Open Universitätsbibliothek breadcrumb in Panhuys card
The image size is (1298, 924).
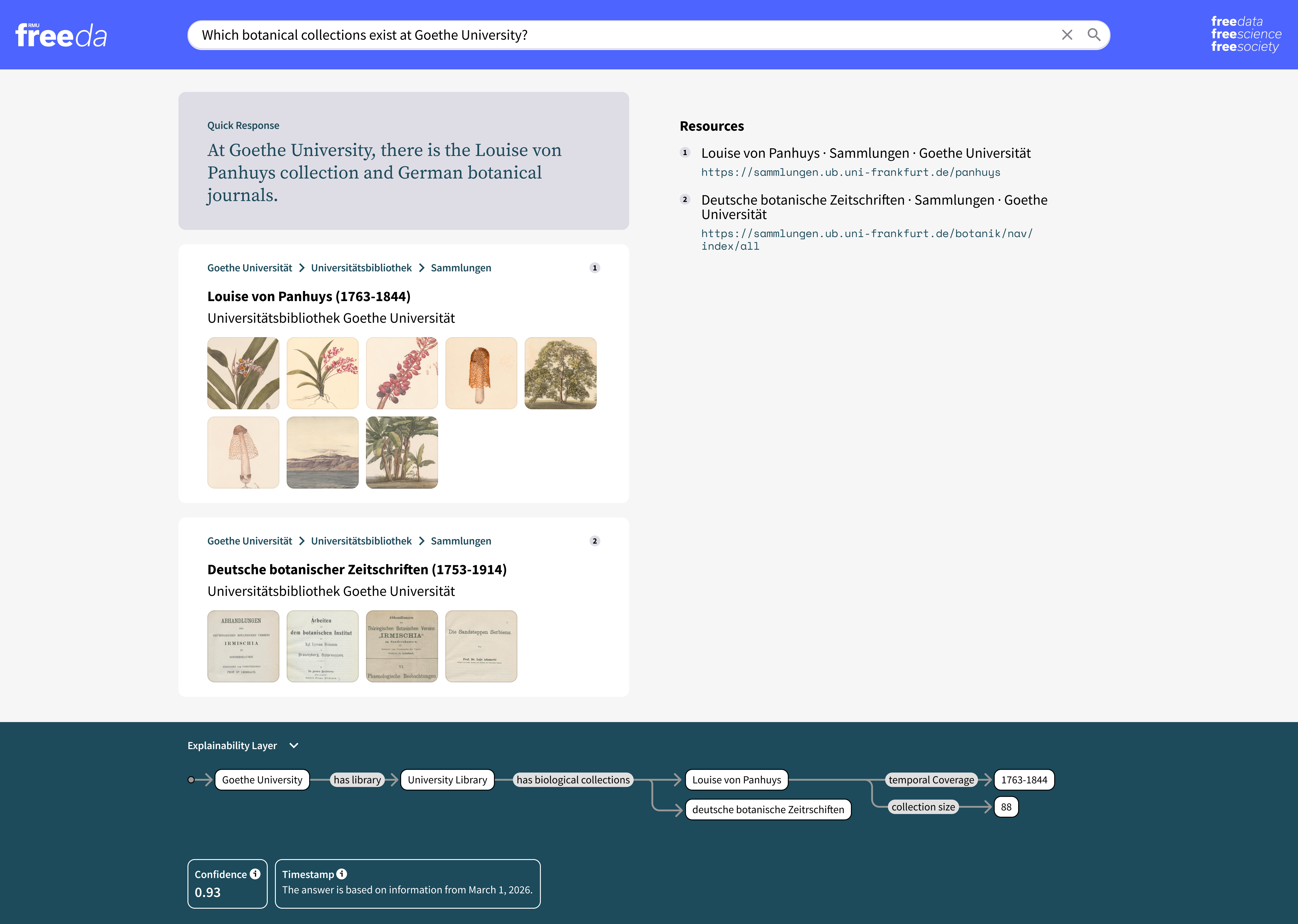click(361, 268)
